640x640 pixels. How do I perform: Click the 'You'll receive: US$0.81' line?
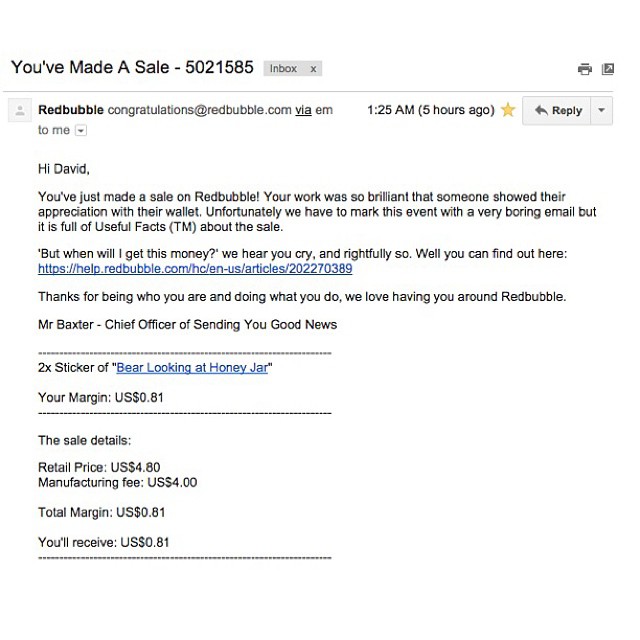[x=103, y=542]
